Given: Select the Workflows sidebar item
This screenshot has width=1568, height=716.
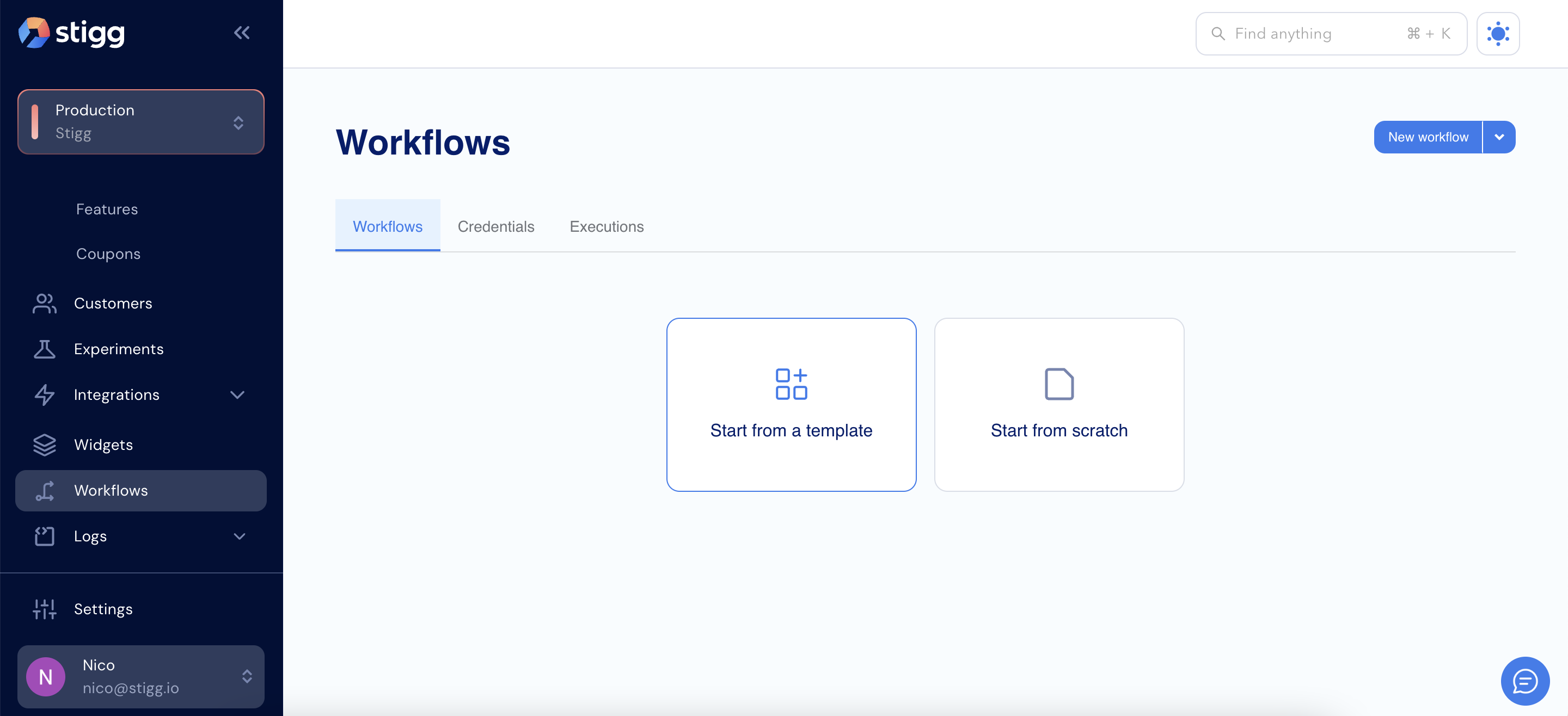Looking at the screenshot, I should tap(111, 490).
